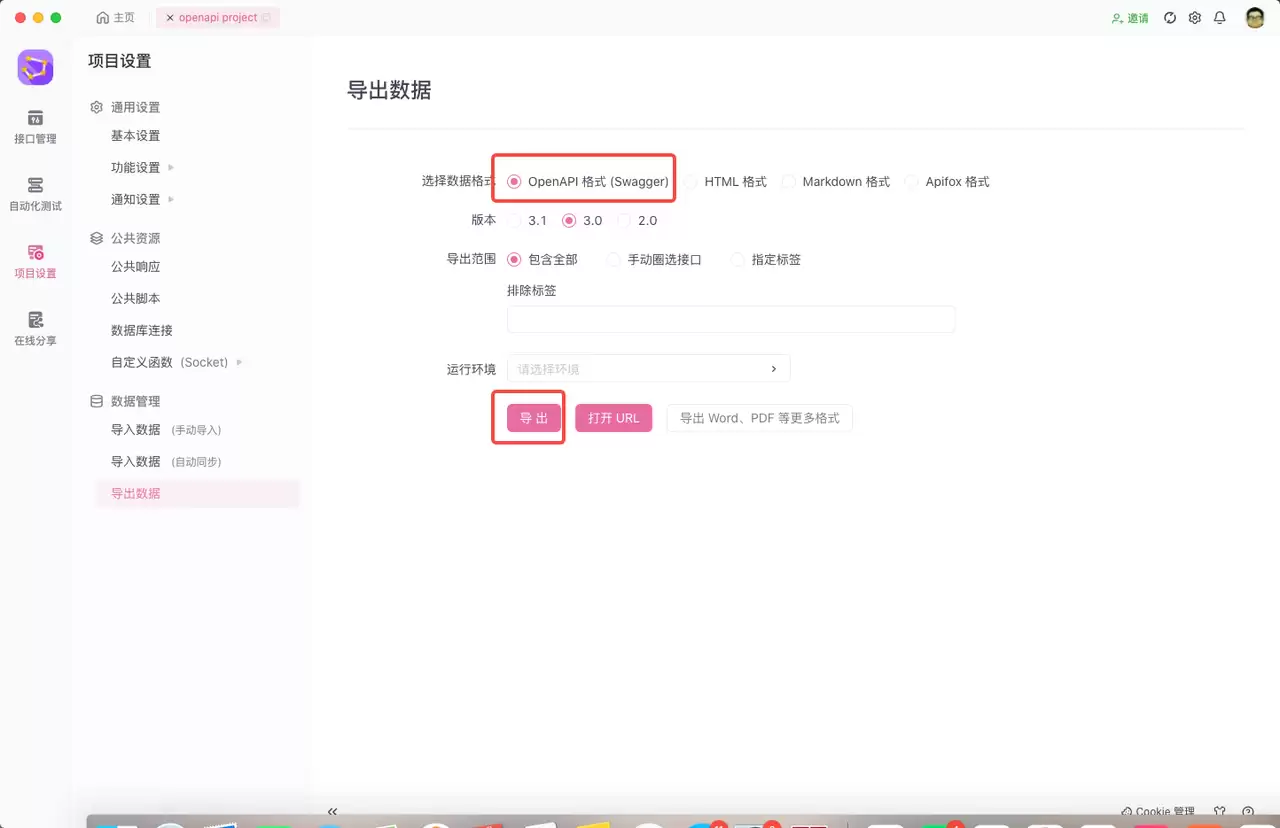Open the notifications bell
Viewport: 1280px width, 828px height.
[x=1220, y=18]
